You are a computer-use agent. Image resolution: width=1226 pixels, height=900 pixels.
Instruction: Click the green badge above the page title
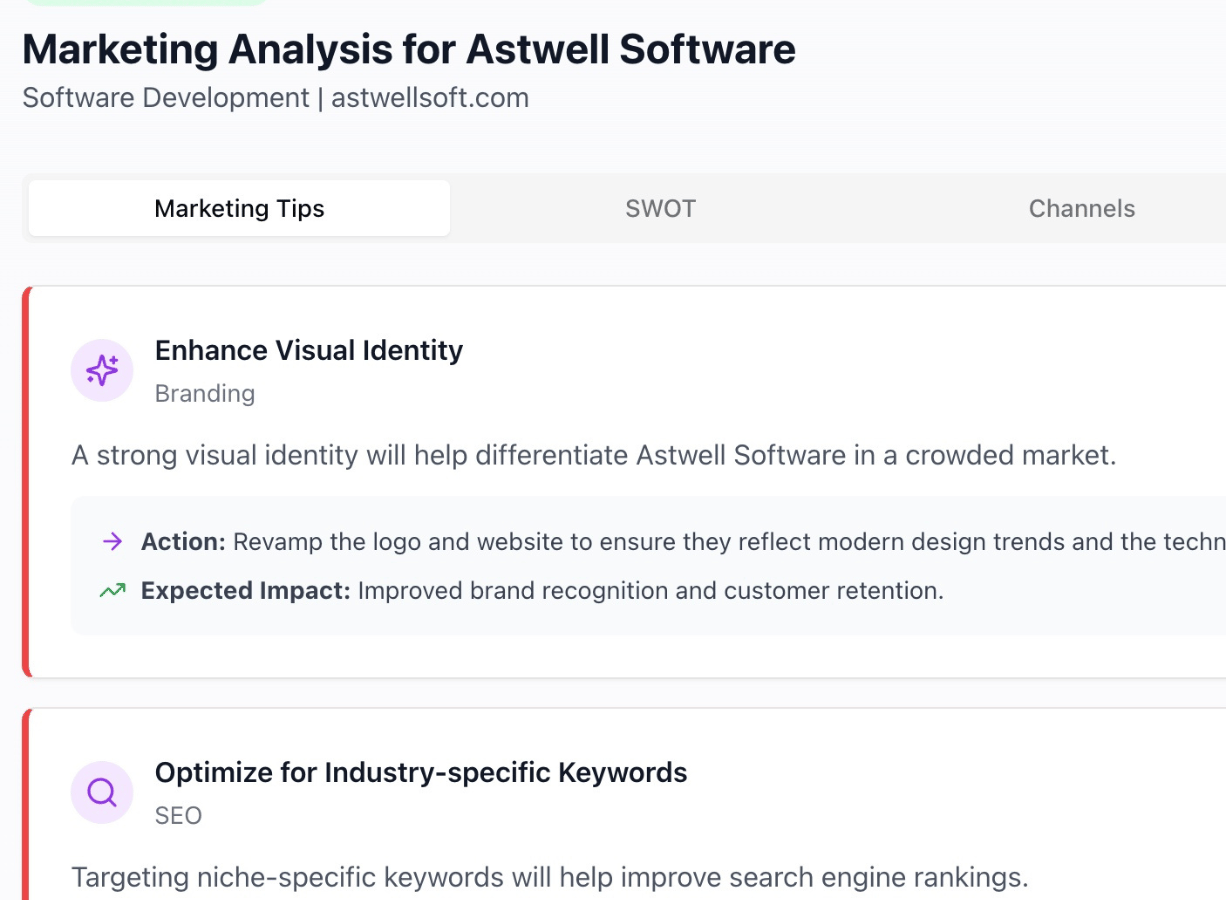point(145,3)
